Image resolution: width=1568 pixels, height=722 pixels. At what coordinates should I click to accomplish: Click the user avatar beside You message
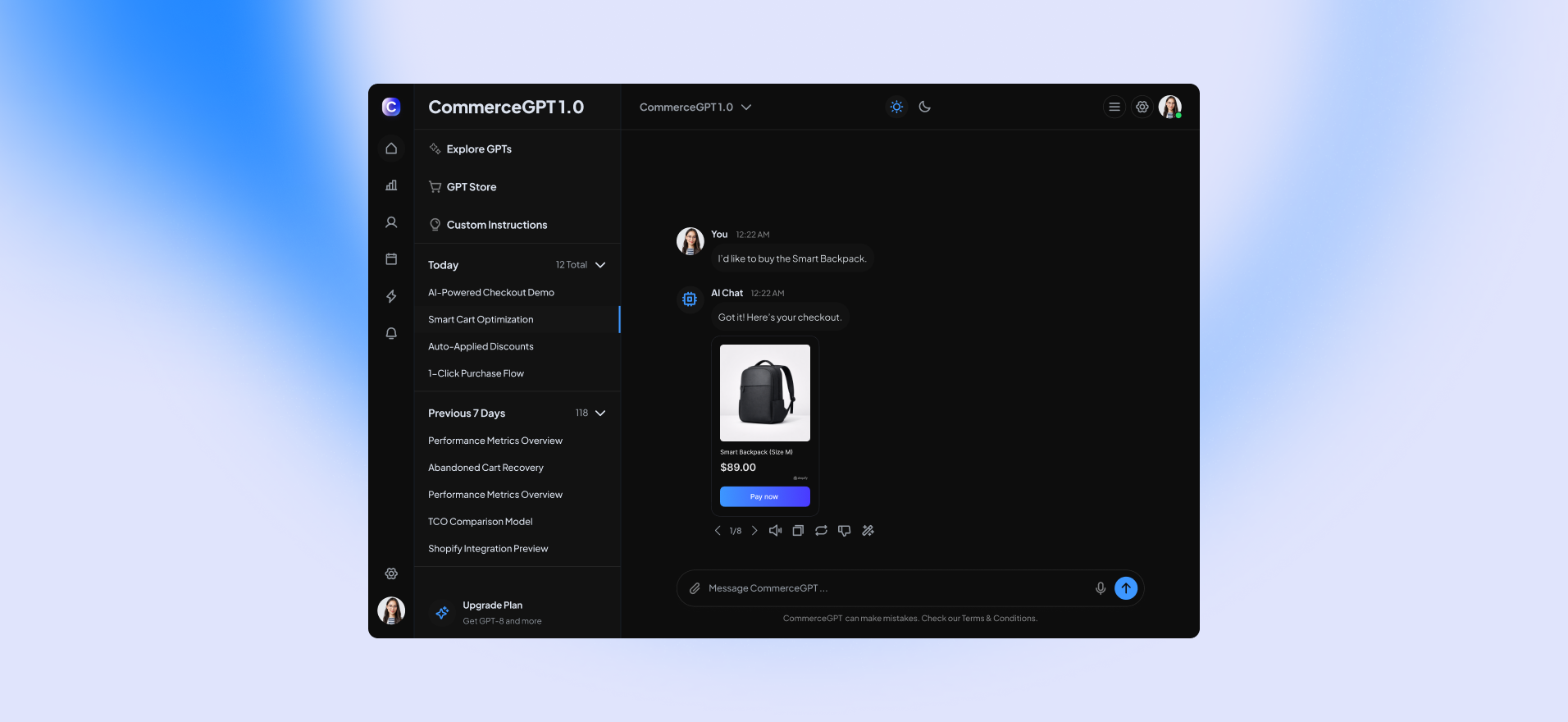tap(690, 241)
